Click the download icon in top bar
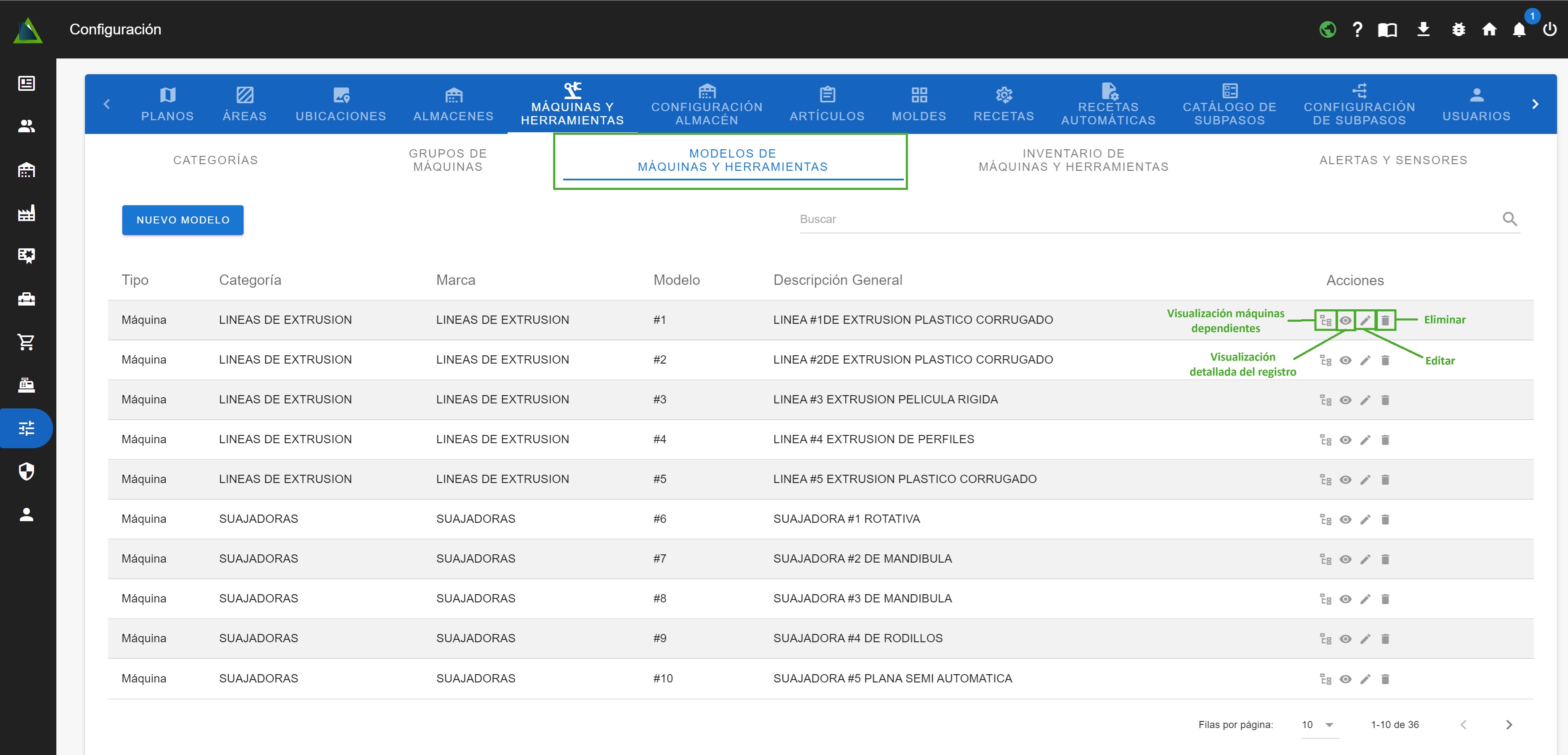The width and height of the screenshot is (1568, 755). 1423,29
